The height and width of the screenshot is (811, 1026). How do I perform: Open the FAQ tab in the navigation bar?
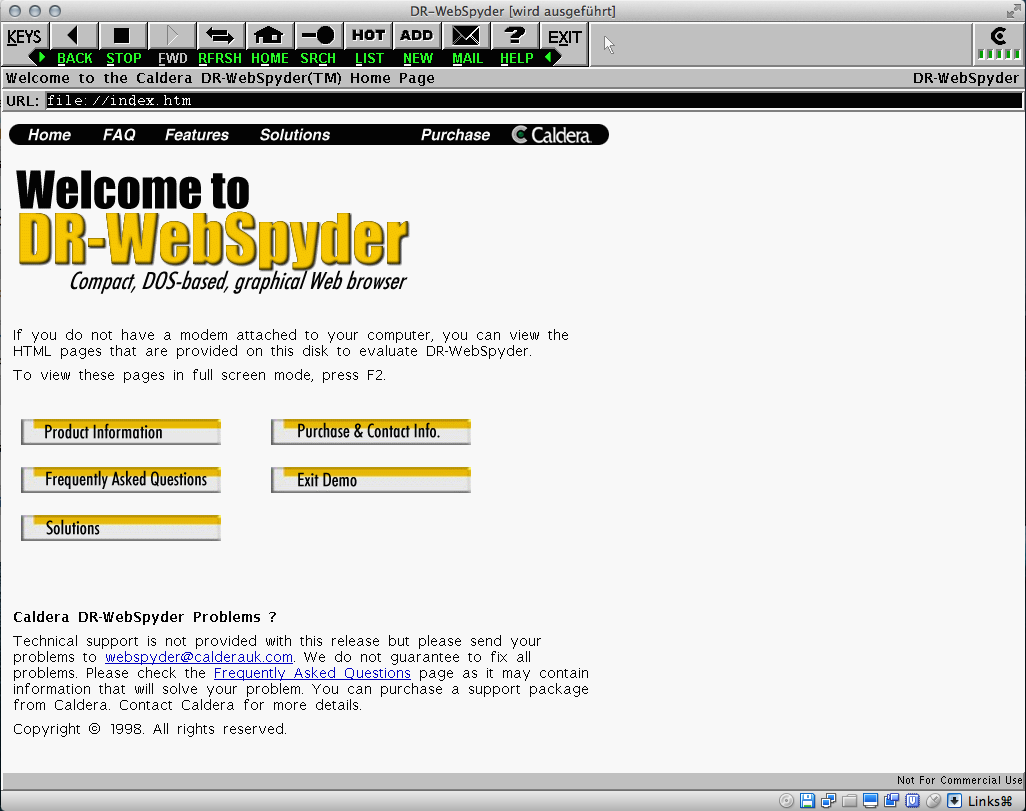tap(119, 135)
